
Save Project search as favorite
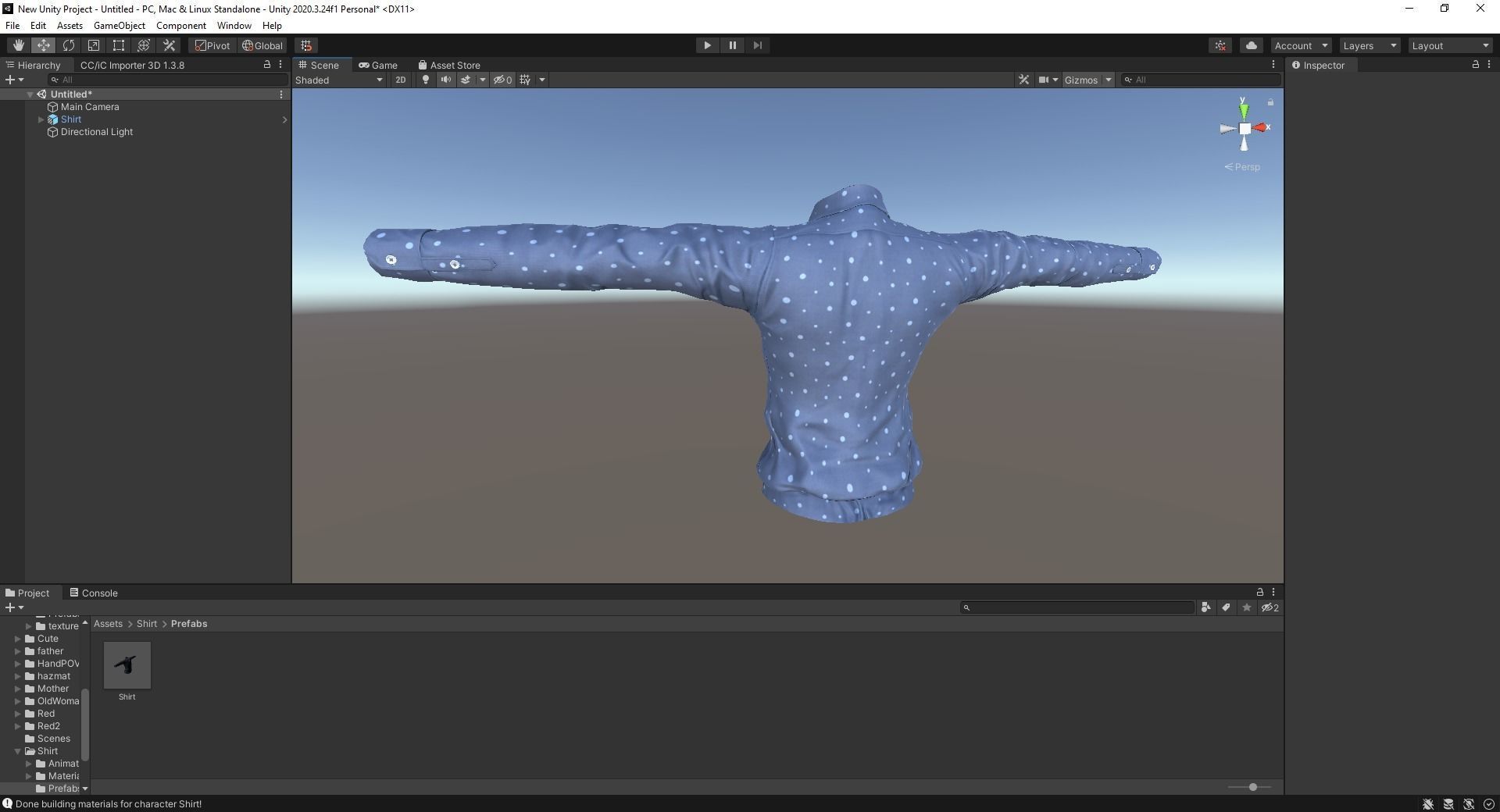[1246, 607]
